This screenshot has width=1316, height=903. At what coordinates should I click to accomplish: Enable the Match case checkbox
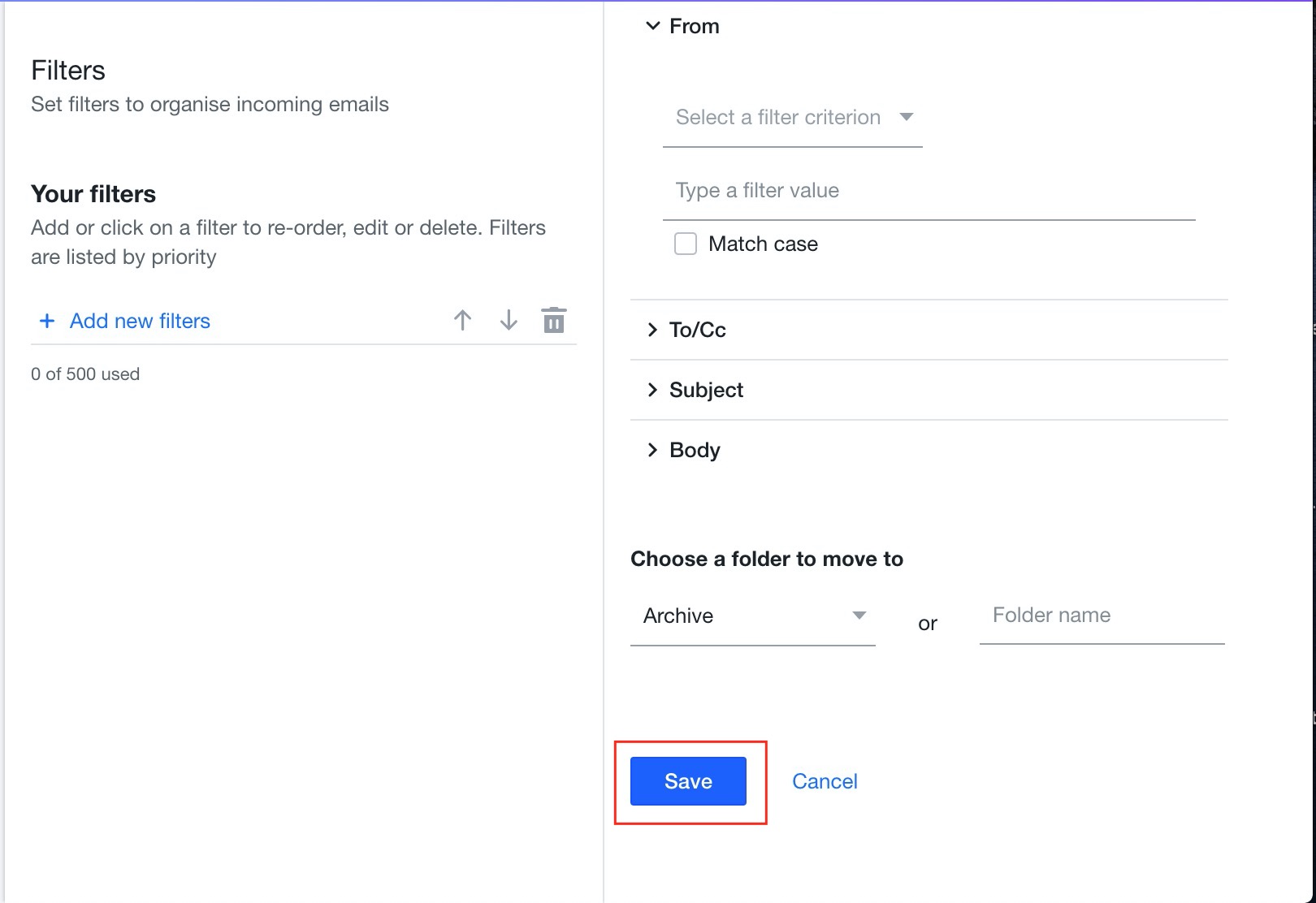686,244
